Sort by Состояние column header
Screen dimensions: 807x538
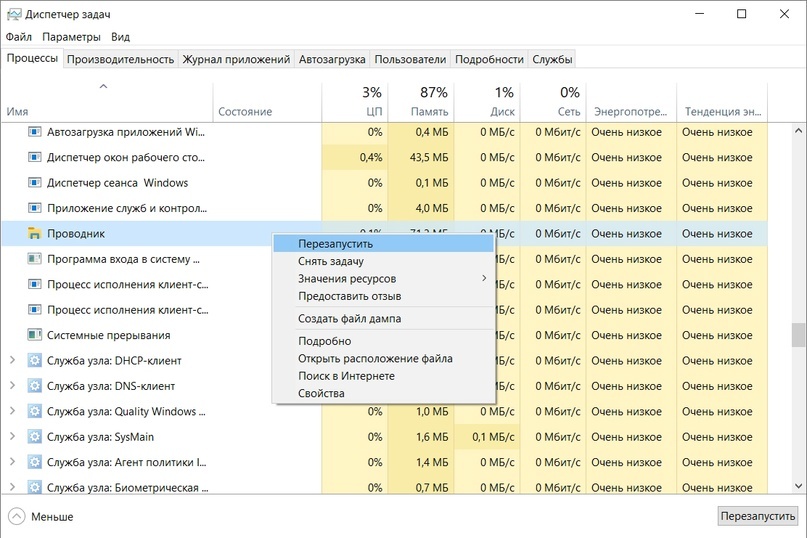click(267, 101)
